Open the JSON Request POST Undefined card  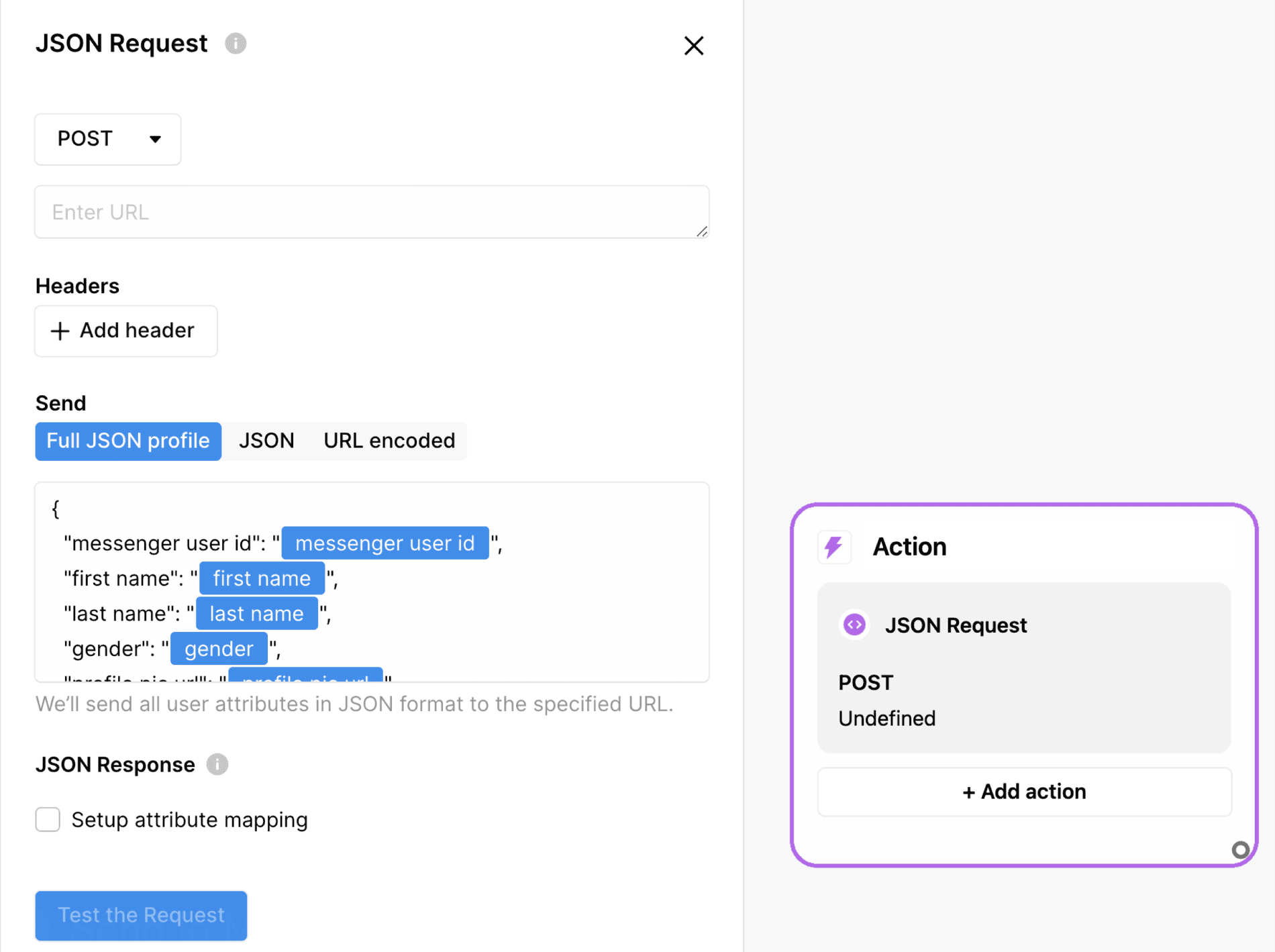(1024, 668)
